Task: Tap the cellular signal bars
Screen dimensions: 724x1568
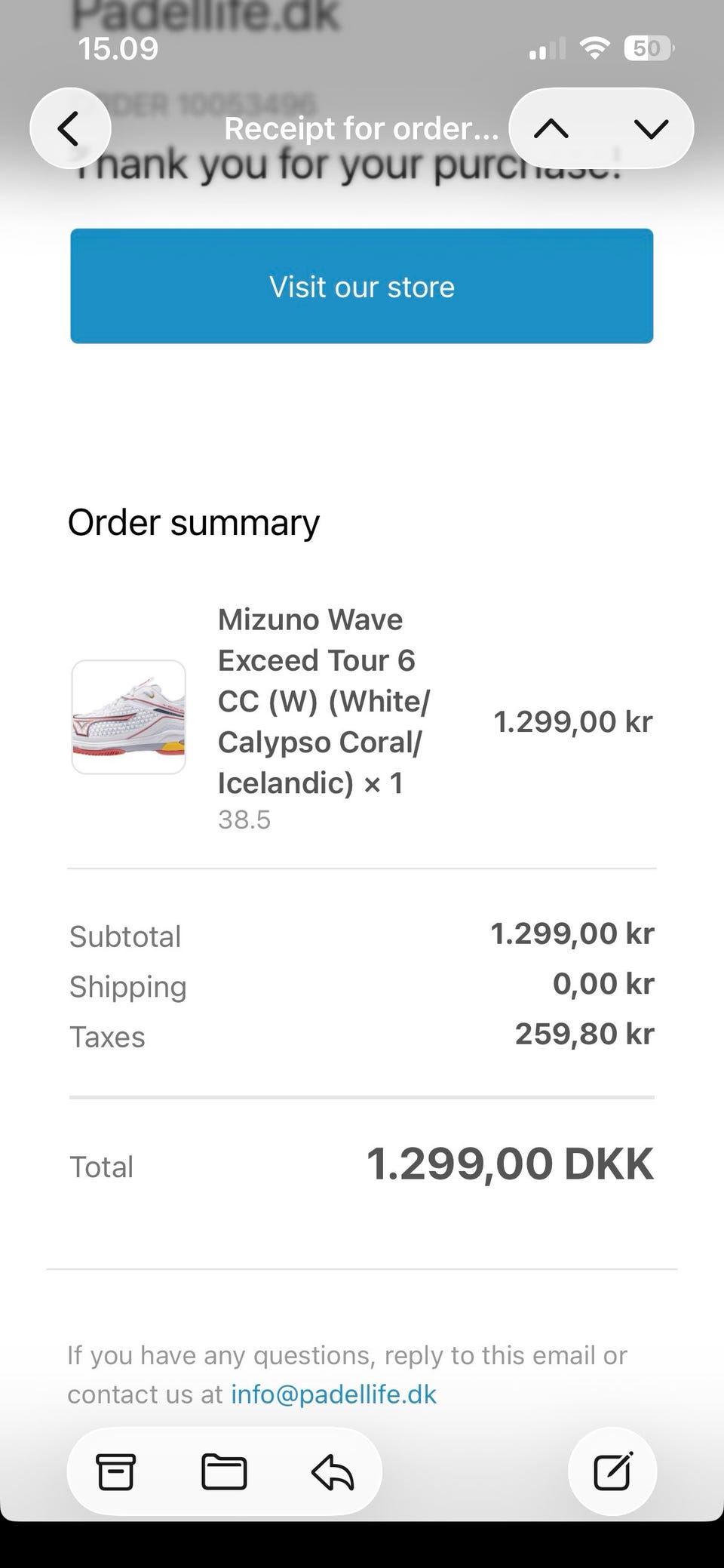Action: (x=548, y=50)
